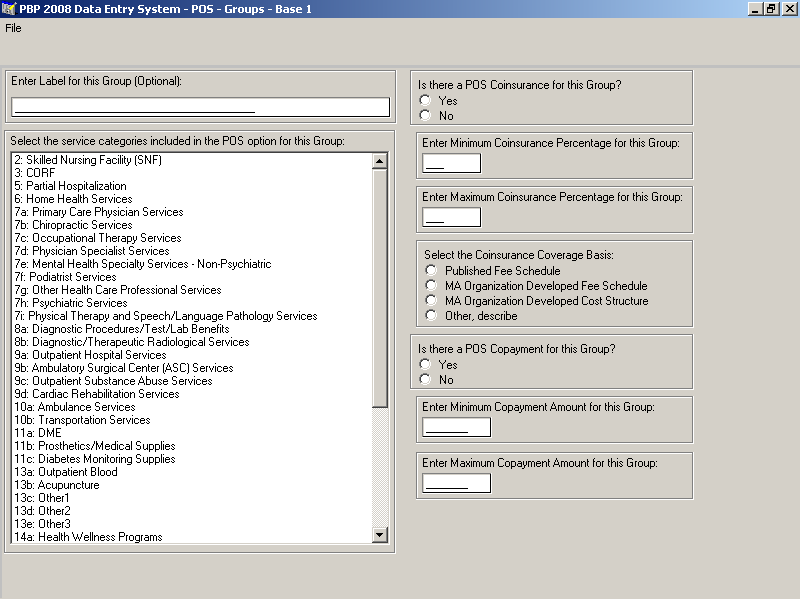Close the PBP Data Entry window
The width and height of the screenshot is (800, 600).
pyautogui.click(x=788, y=9)
